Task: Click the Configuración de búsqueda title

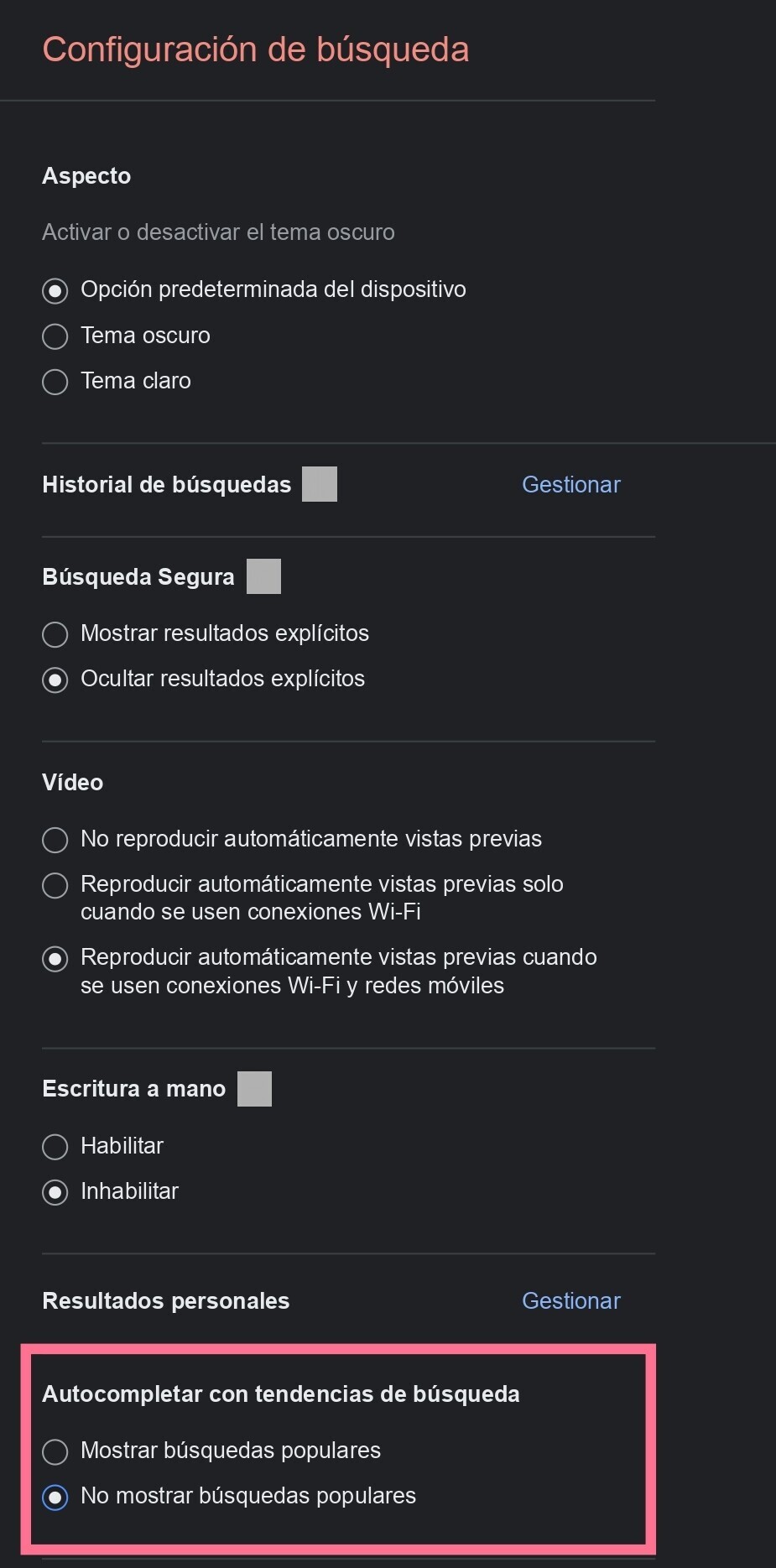Action: [256, 49]
